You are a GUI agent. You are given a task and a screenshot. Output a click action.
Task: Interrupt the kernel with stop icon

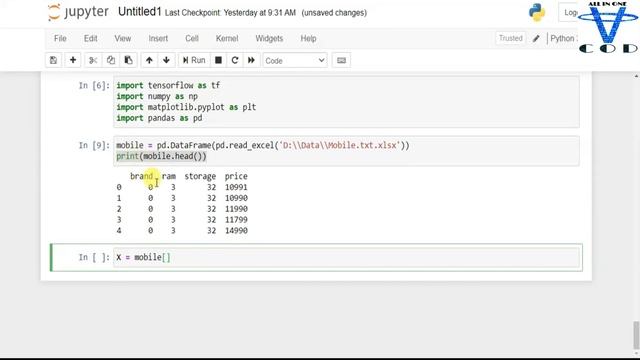(x=218, y=60)
